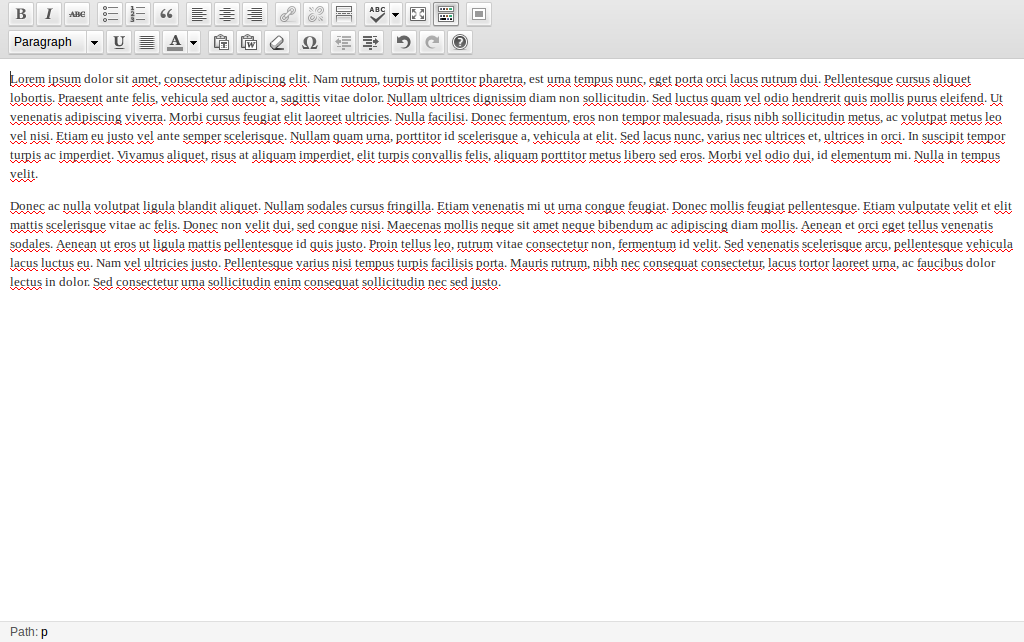Toggle the kitchen sink toolbar row
The image size is (1024, 642).
pyautogui.click(x=446, y=14)
